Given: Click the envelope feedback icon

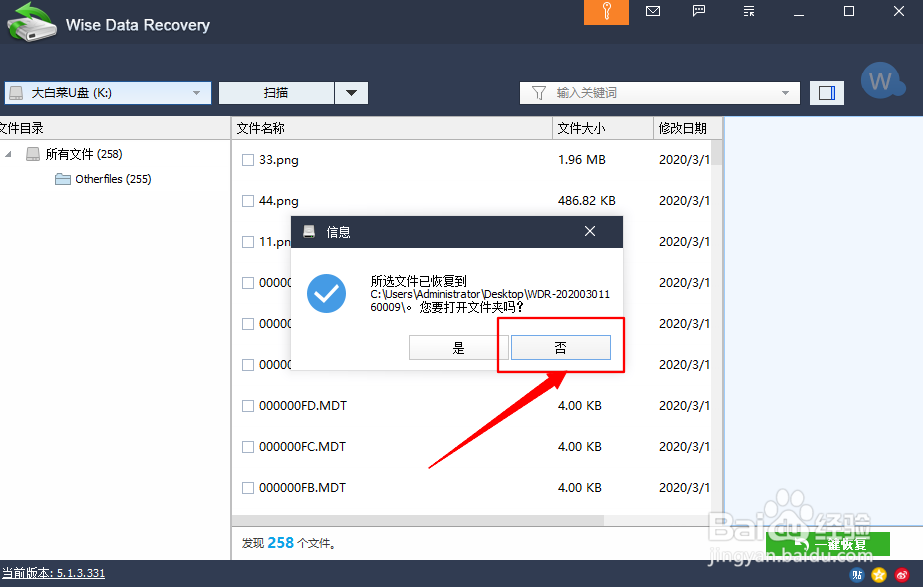Looking at the screenshot, I should (652, 13).
